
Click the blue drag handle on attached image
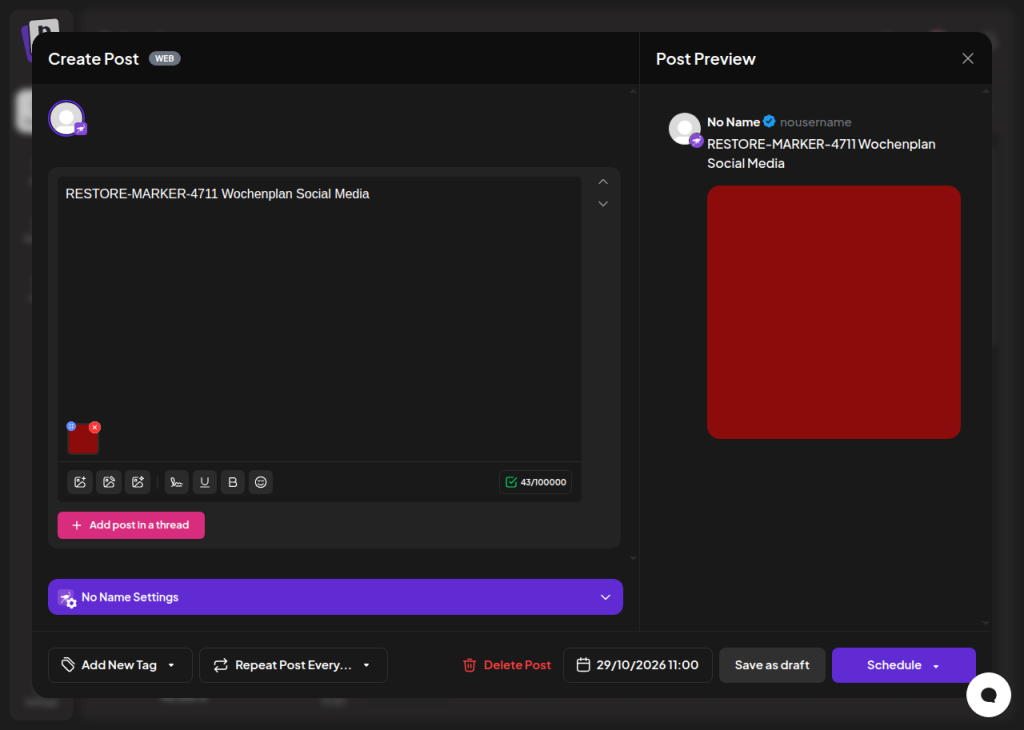point(71,426)
